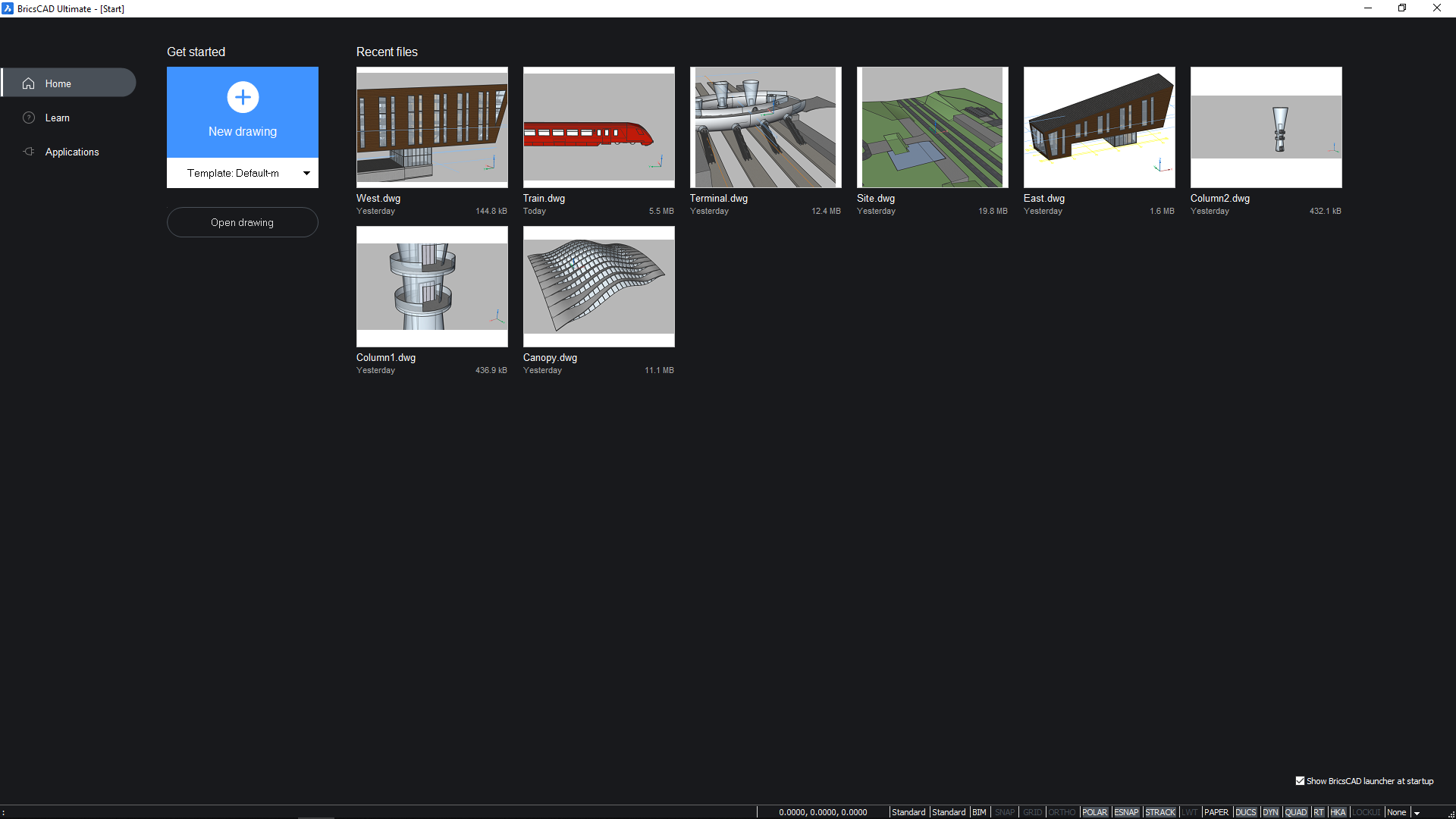Open Column2.dwg thumbnail
Viewport: 1456px width, 819px height.
(x=1266, y=127)
